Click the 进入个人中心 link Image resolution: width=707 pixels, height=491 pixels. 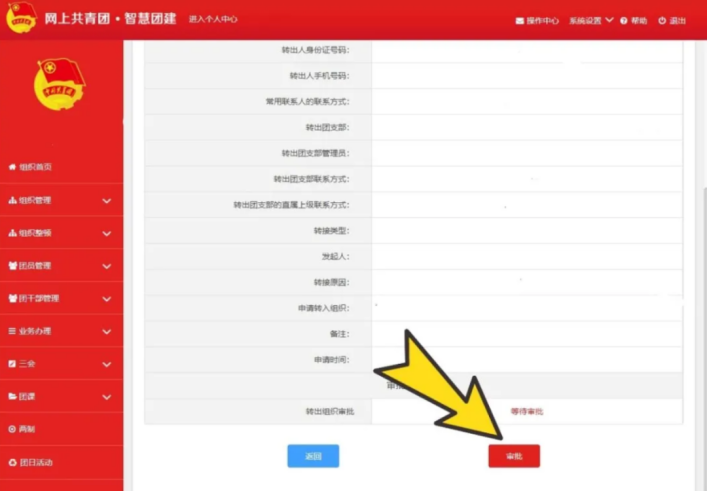coord(211,21)
